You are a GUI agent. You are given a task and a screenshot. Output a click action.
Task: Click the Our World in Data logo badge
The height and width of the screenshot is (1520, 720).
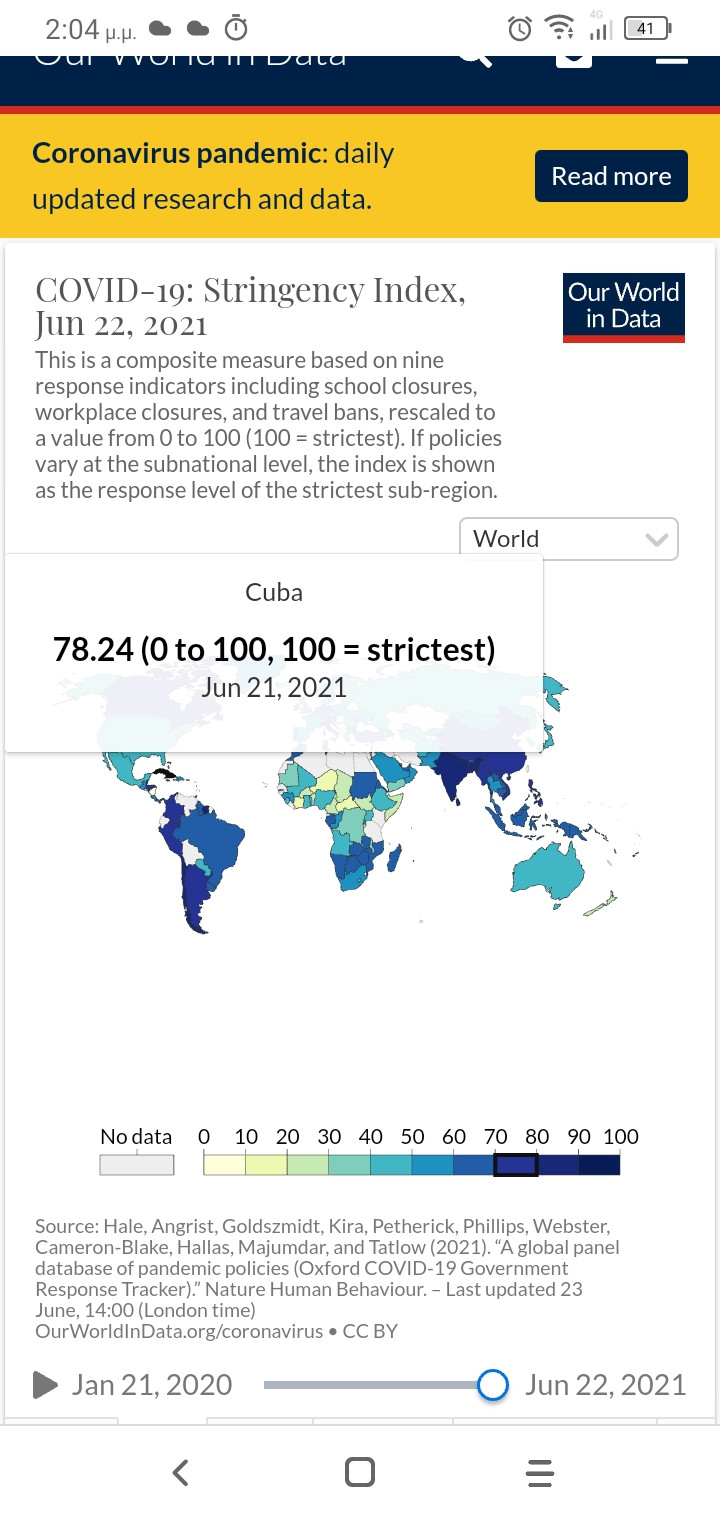point(624,308)
